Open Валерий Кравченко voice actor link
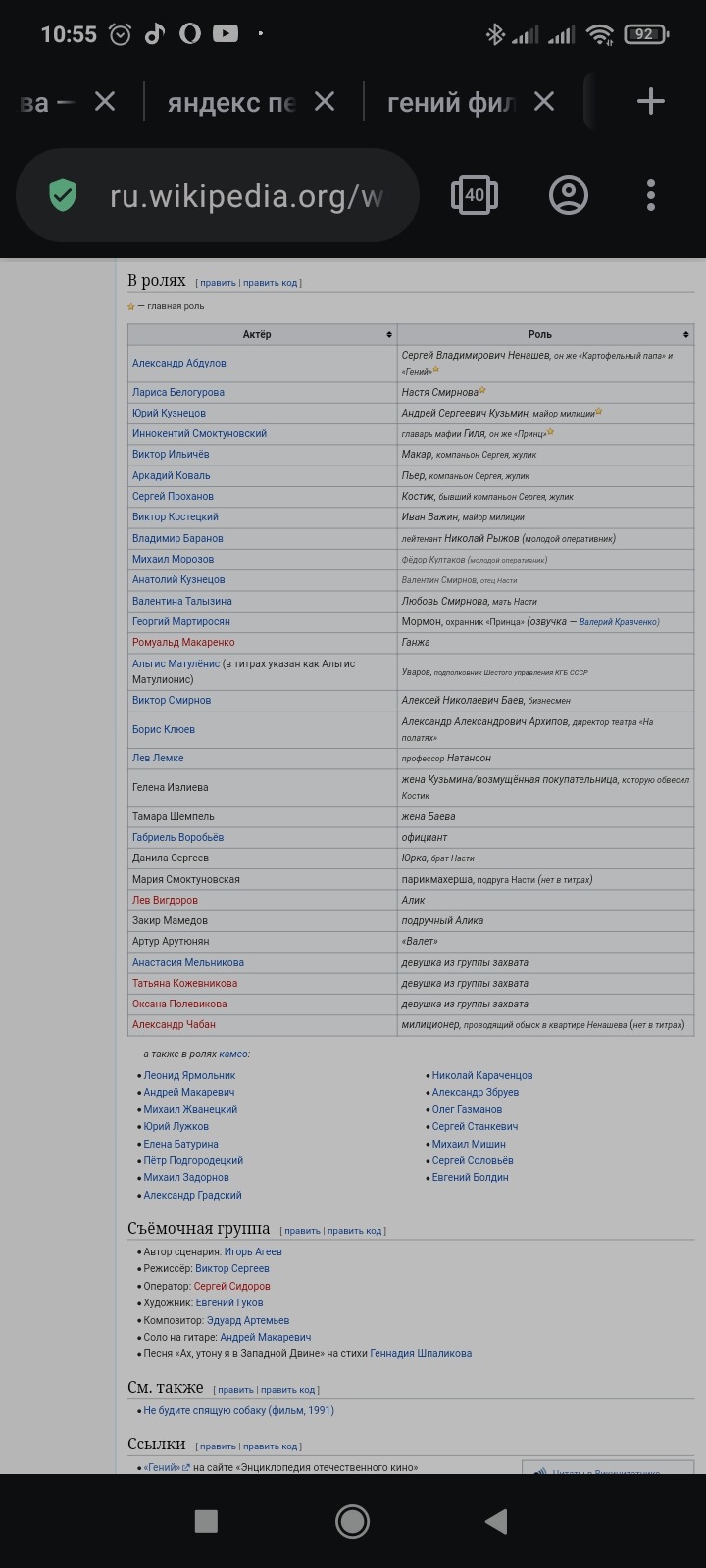Screen dimensions: 706x1568 point(618,622)
